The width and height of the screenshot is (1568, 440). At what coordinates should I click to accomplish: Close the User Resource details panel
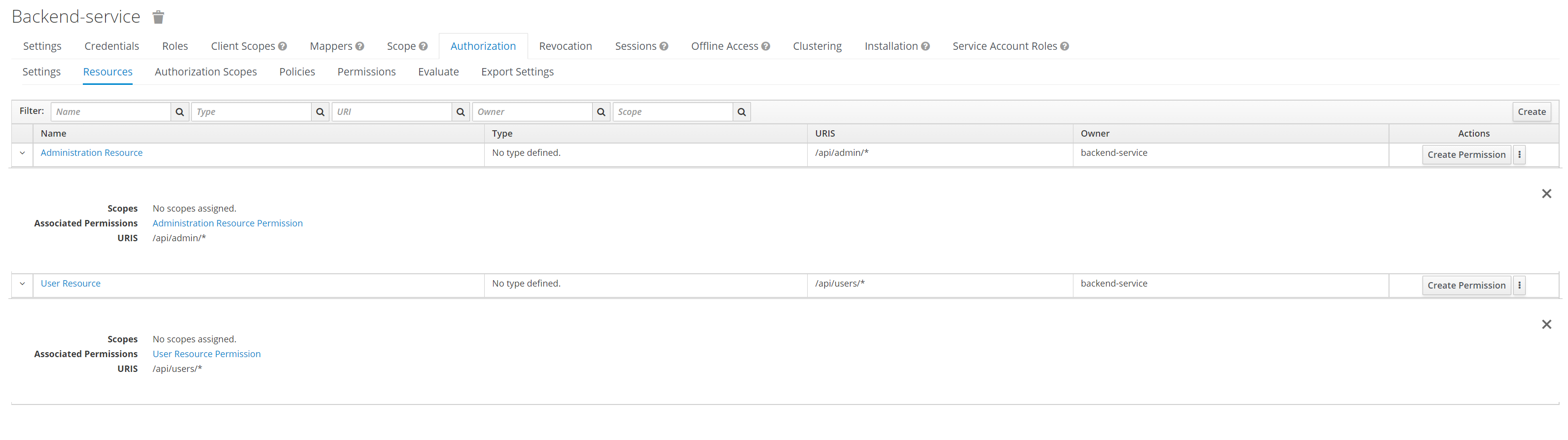click(1546, 325)
